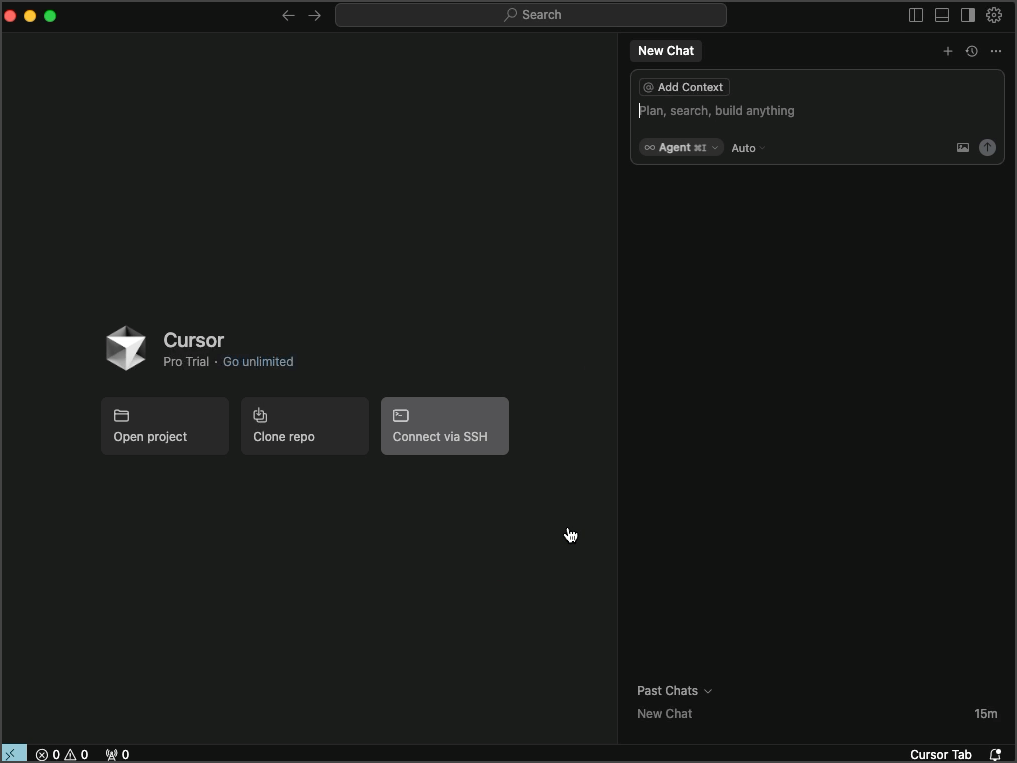Open the remote window status bar icon
Screen dimensions: 1017x763
(14, 754)
